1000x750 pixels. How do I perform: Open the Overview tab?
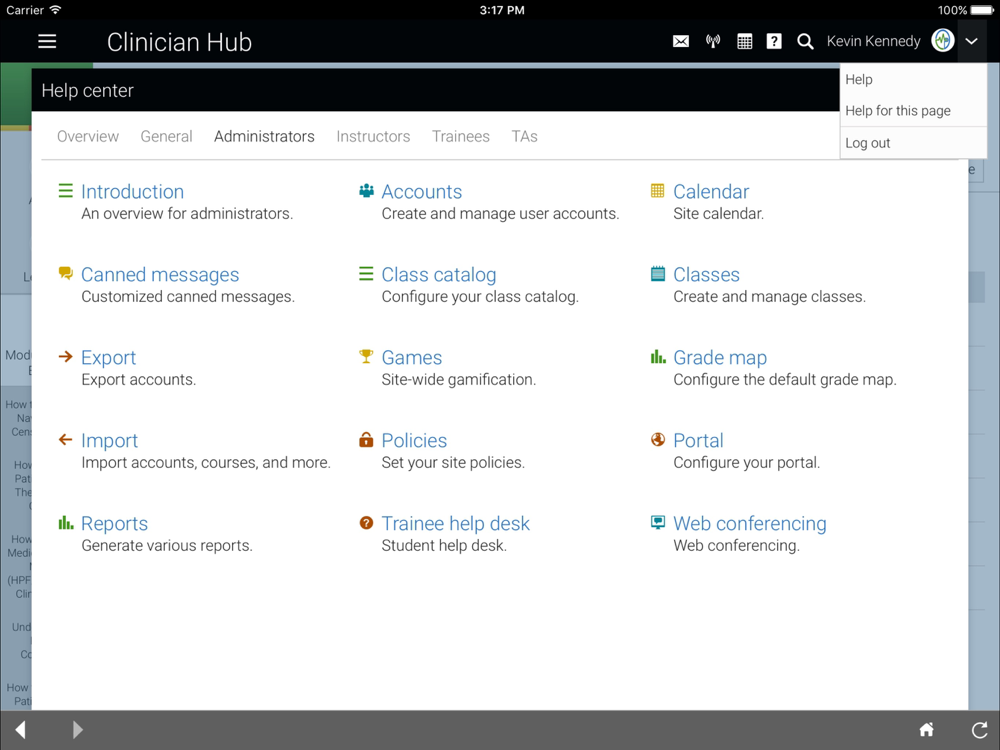(x=88, y=136)
